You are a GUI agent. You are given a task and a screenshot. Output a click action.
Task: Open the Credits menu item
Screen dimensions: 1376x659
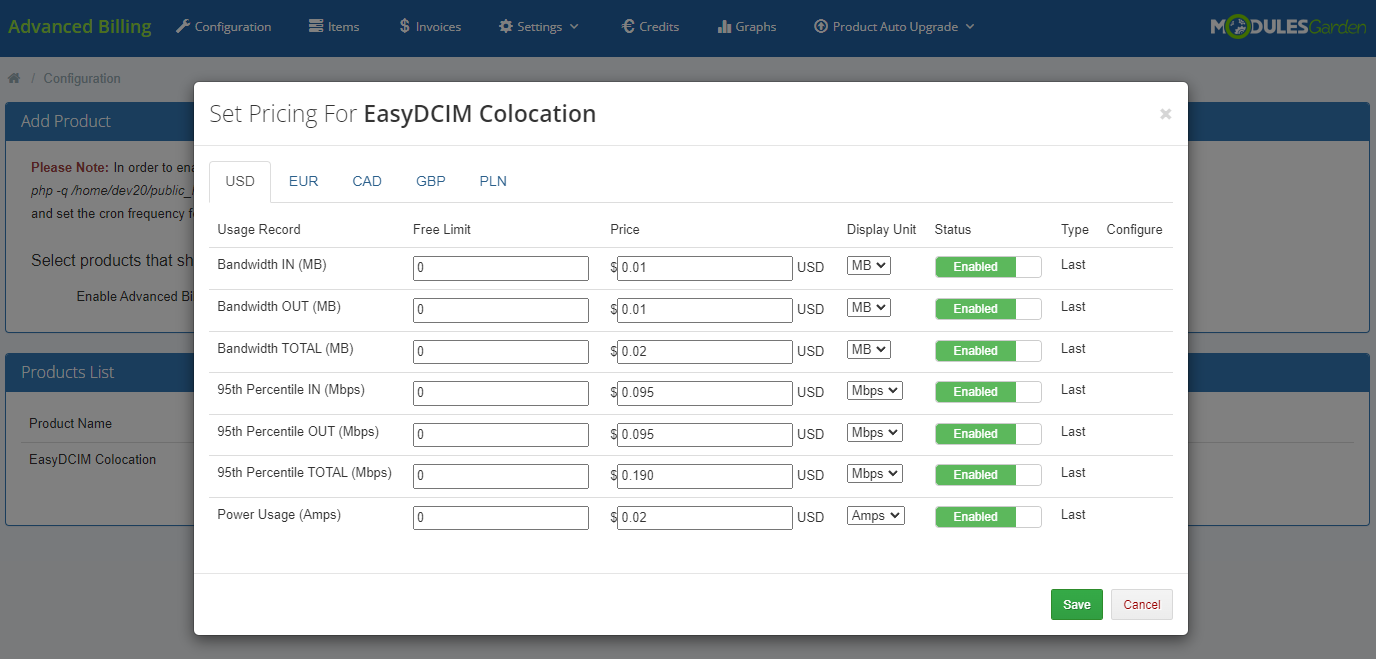point(650,26)
